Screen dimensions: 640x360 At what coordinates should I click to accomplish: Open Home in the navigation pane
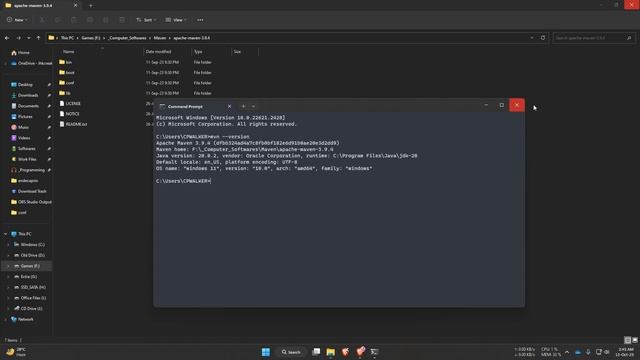(x=24, y=53)
